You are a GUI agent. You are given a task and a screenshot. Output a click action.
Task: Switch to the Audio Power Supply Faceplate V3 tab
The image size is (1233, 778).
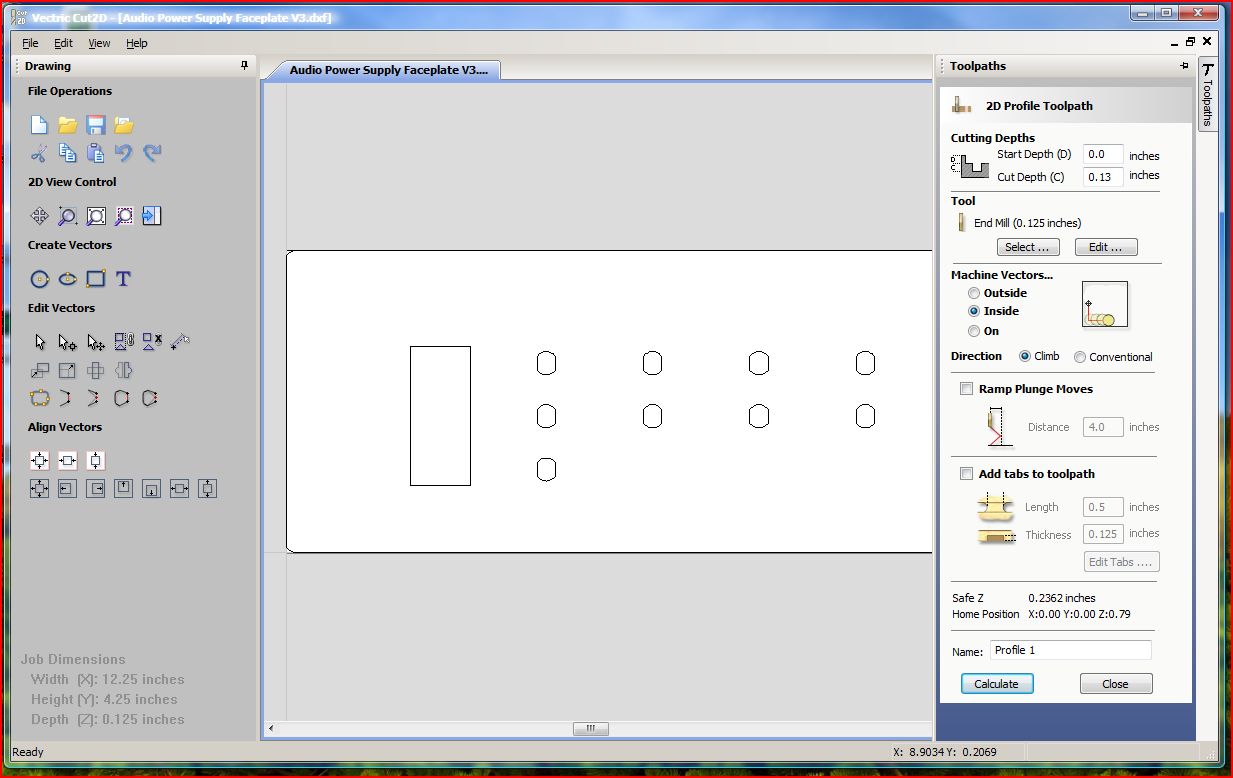point(390,70)
